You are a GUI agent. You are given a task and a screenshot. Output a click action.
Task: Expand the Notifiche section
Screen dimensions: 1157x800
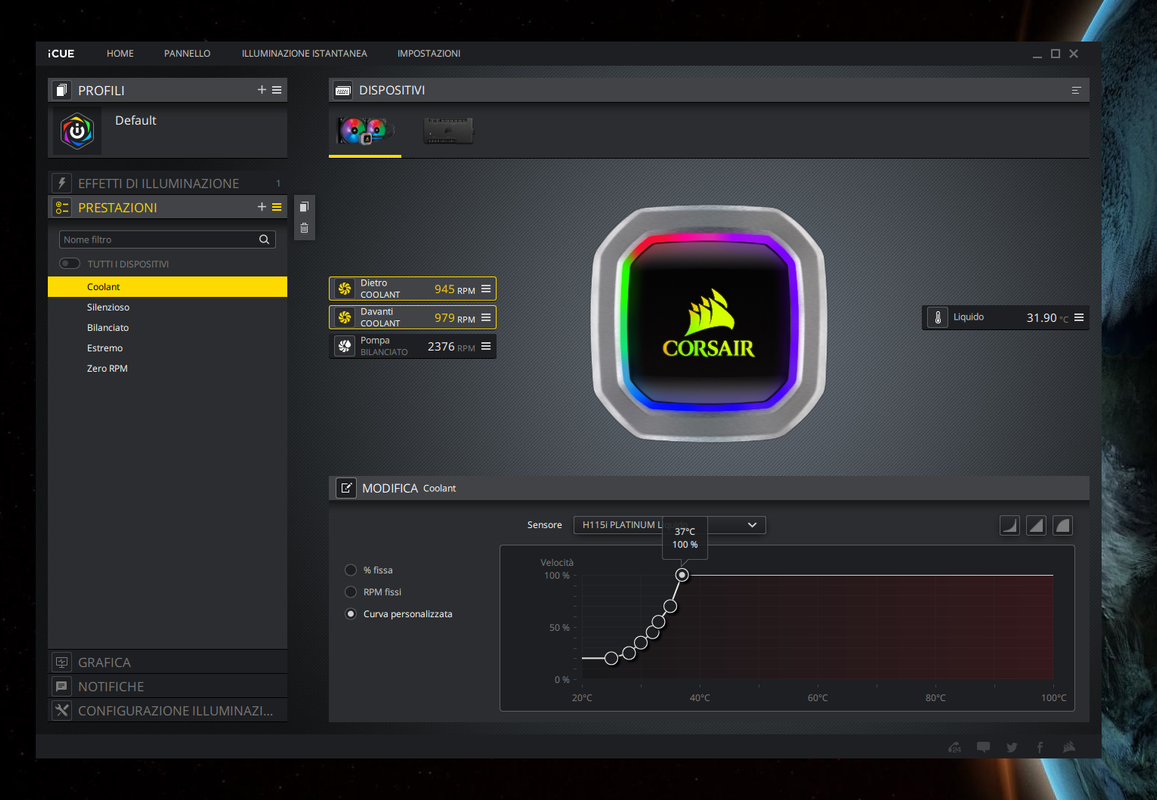pos(167,686)
